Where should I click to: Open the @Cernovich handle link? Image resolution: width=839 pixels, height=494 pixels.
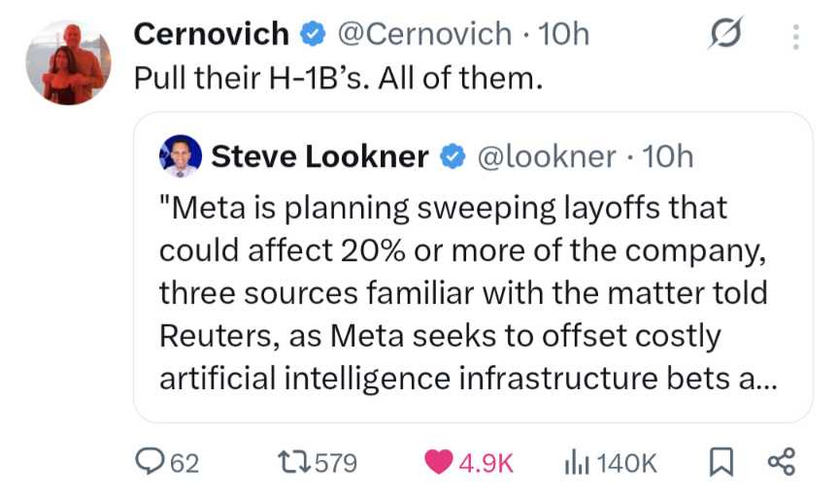click(426, 35)
